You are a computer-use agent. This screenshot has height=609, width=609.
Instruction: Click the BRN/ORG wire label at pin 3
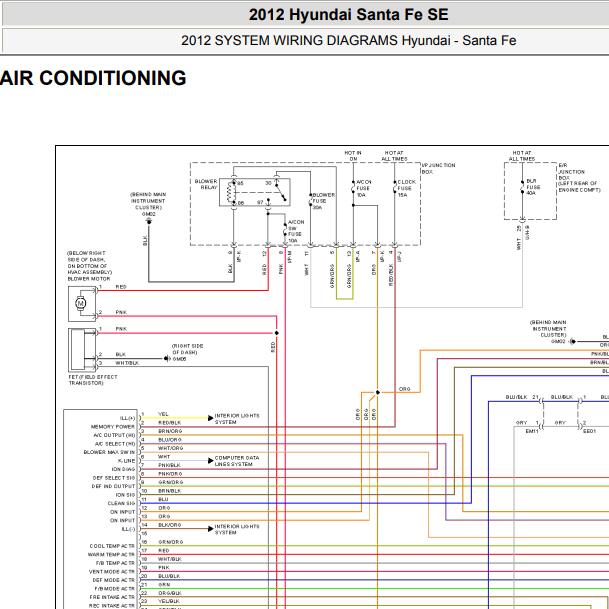[x=170, y=431]
